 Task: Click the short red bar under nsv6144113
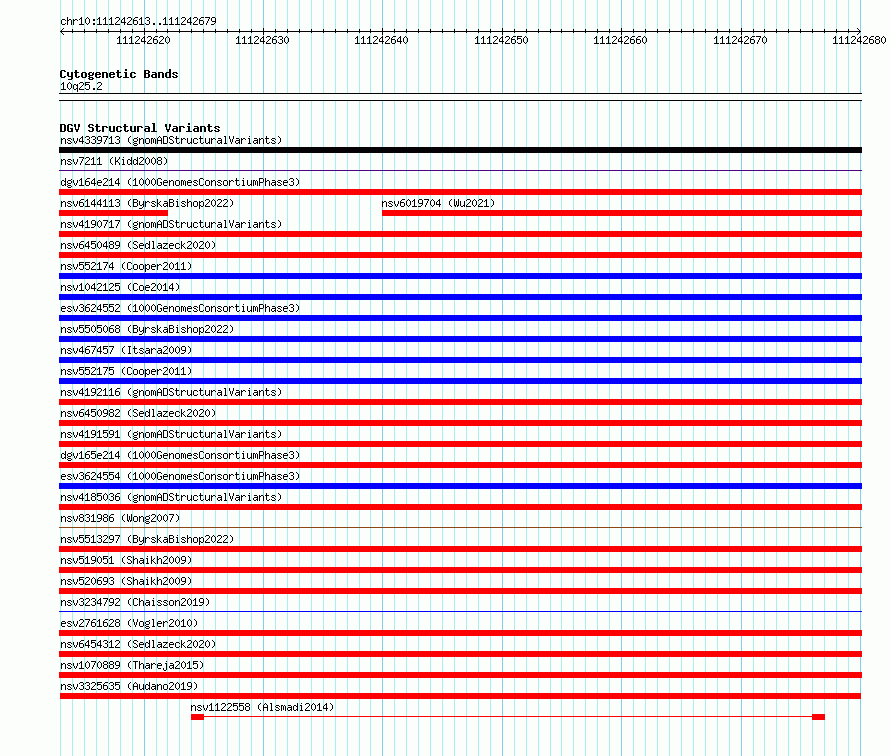pos(114,213)
